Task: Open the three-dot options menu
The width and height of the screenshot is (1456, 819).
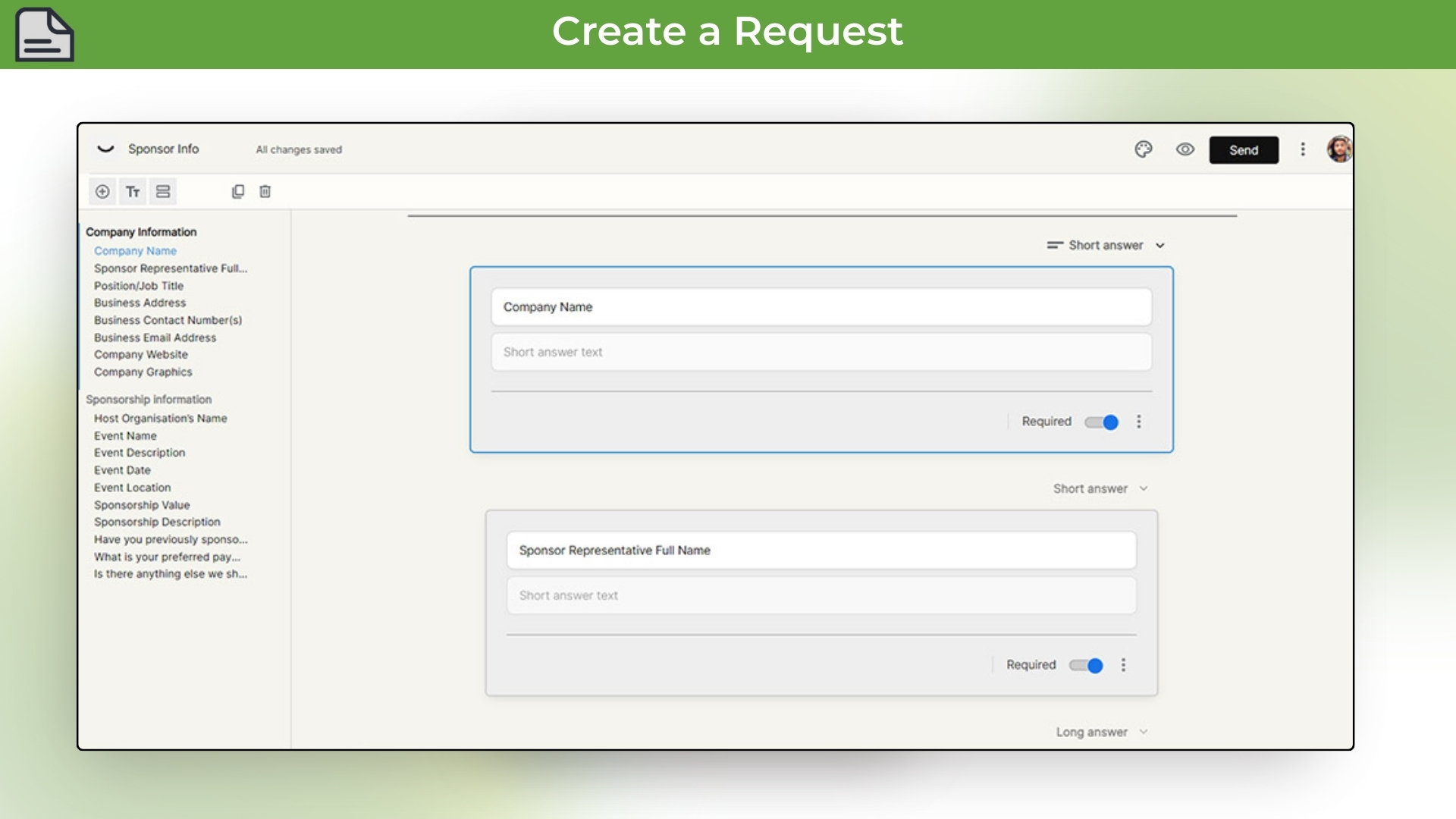Action: tap(1303, 149)
